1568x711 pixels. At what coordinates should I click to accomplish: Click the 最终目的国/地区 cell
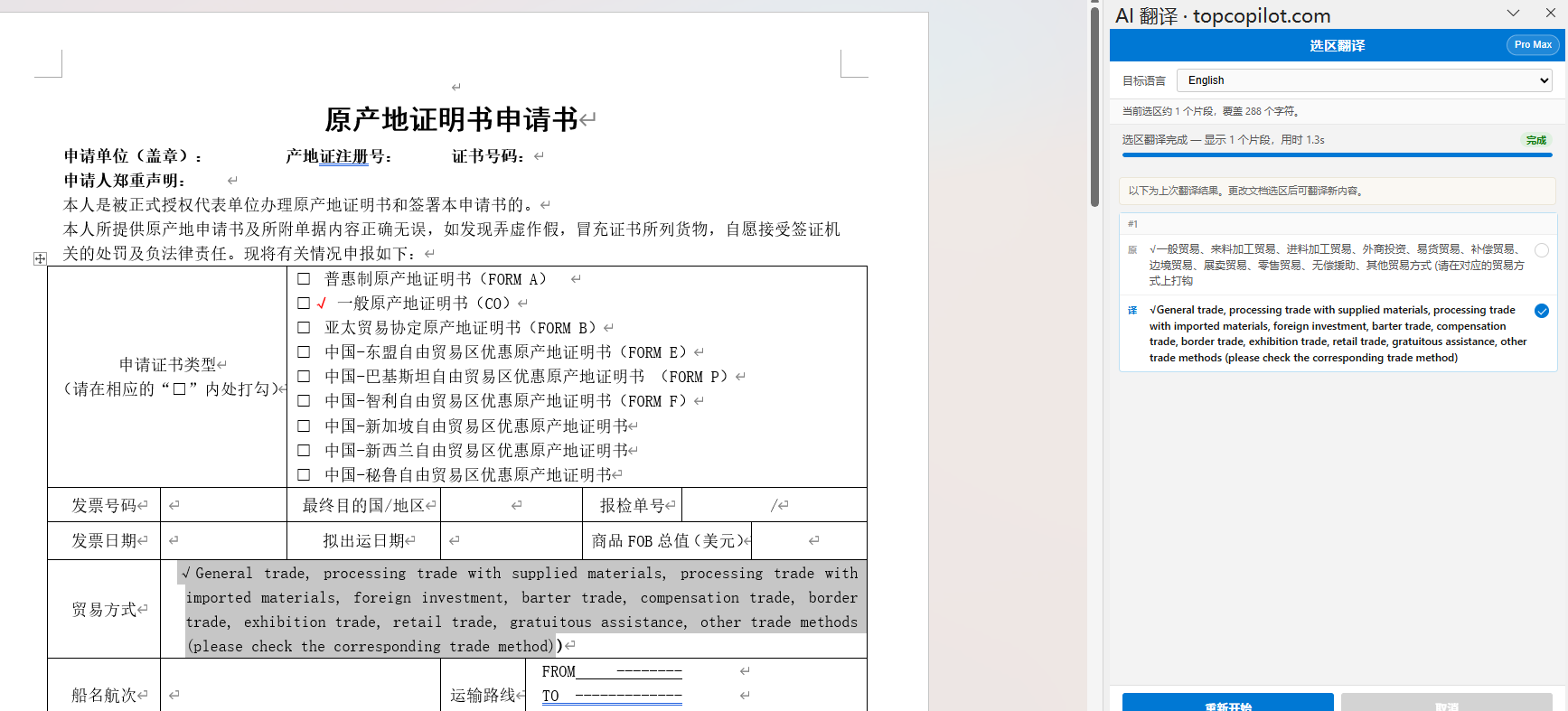[x=363, y=505]
